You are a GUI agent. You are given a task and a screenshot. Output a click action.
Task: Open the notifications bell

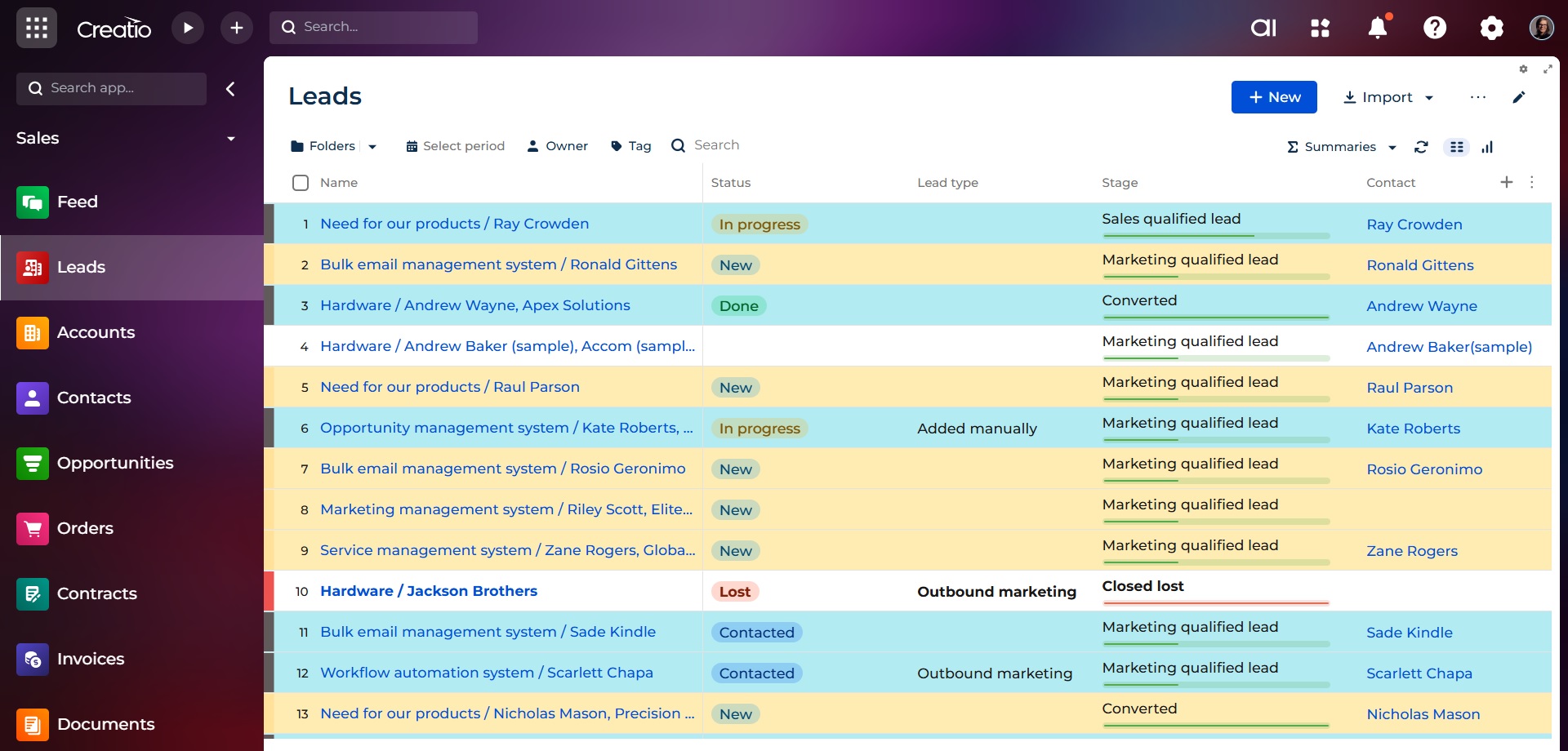[x=1378, y=28]
